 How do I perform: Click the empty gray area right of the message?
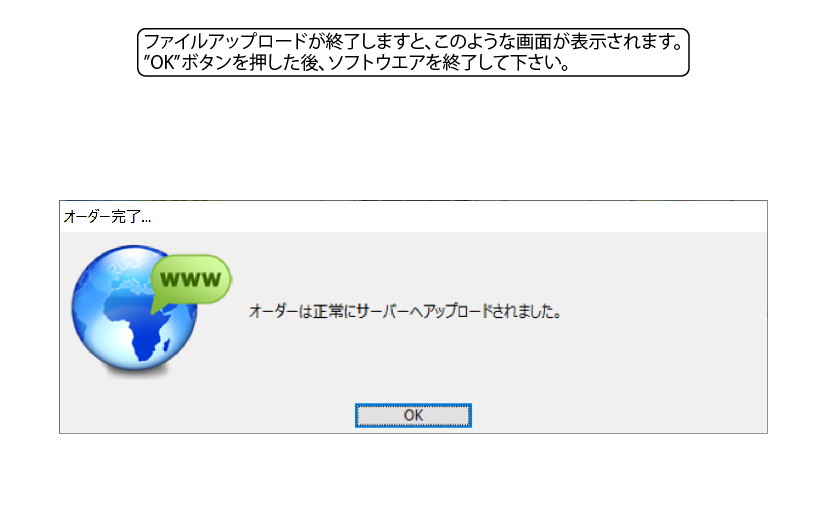(x=665, y=311)
